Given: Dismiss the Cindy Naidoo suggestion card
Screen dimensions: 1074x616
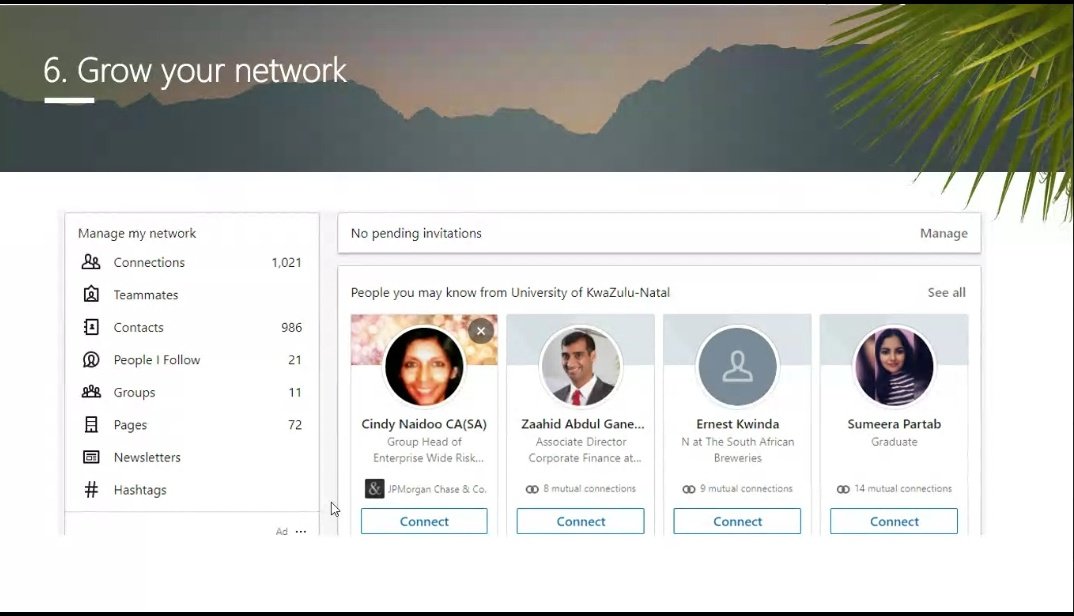Looking at the screenshot, I should 481,331.
